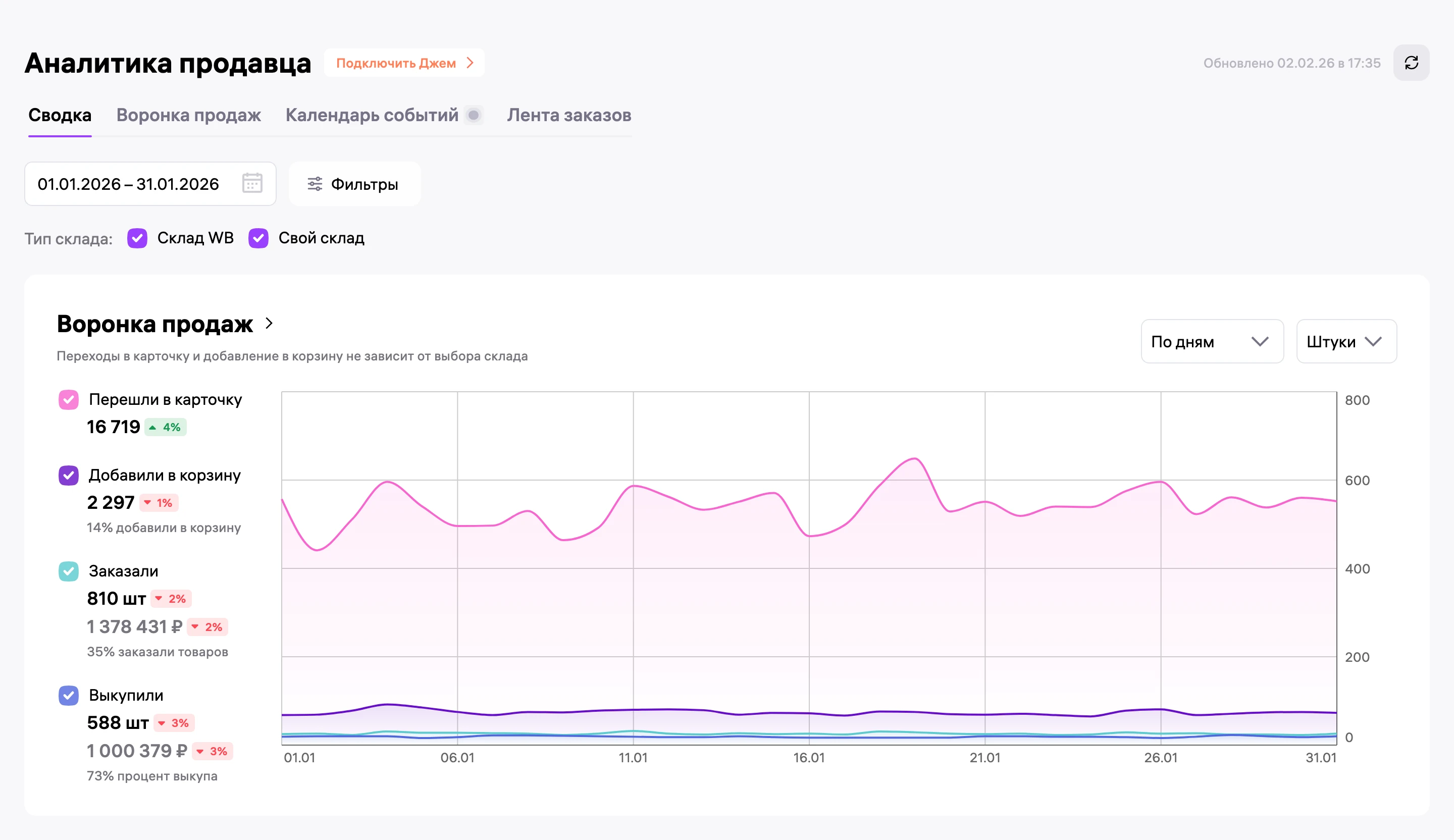Click the Фильтры button

click(x=354, y=184)
